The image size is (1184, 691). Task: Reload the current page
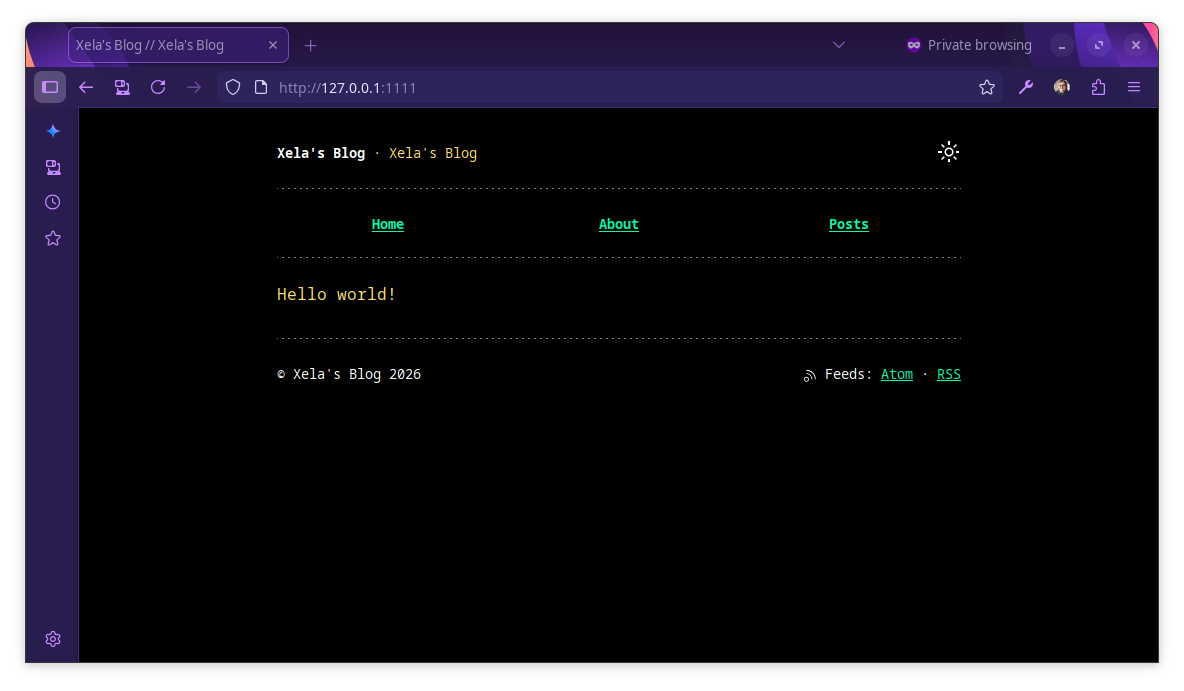tap(158, 87)
